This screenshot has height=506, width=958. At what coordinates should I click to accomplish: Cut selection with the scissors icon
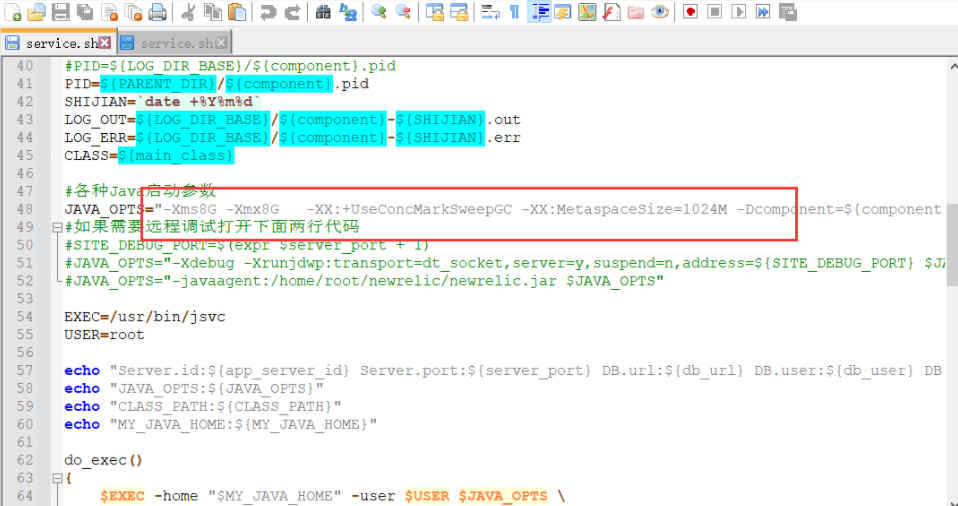[x=188, y=12]
